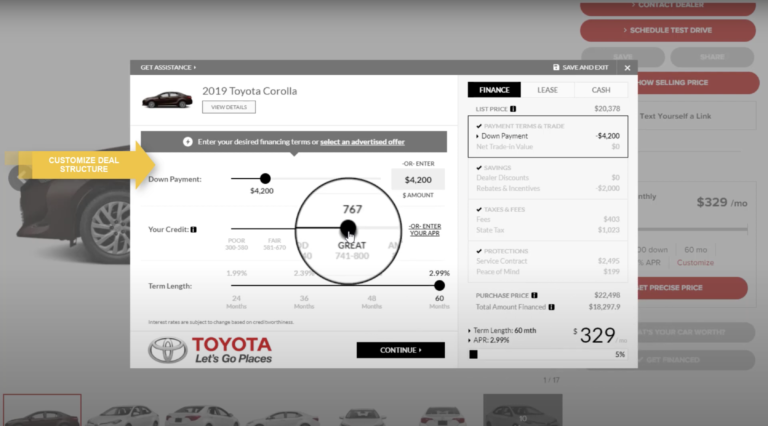Click the Peace of Mind line
This screenshot has width=768, height=426.
[x=548, y=271]
